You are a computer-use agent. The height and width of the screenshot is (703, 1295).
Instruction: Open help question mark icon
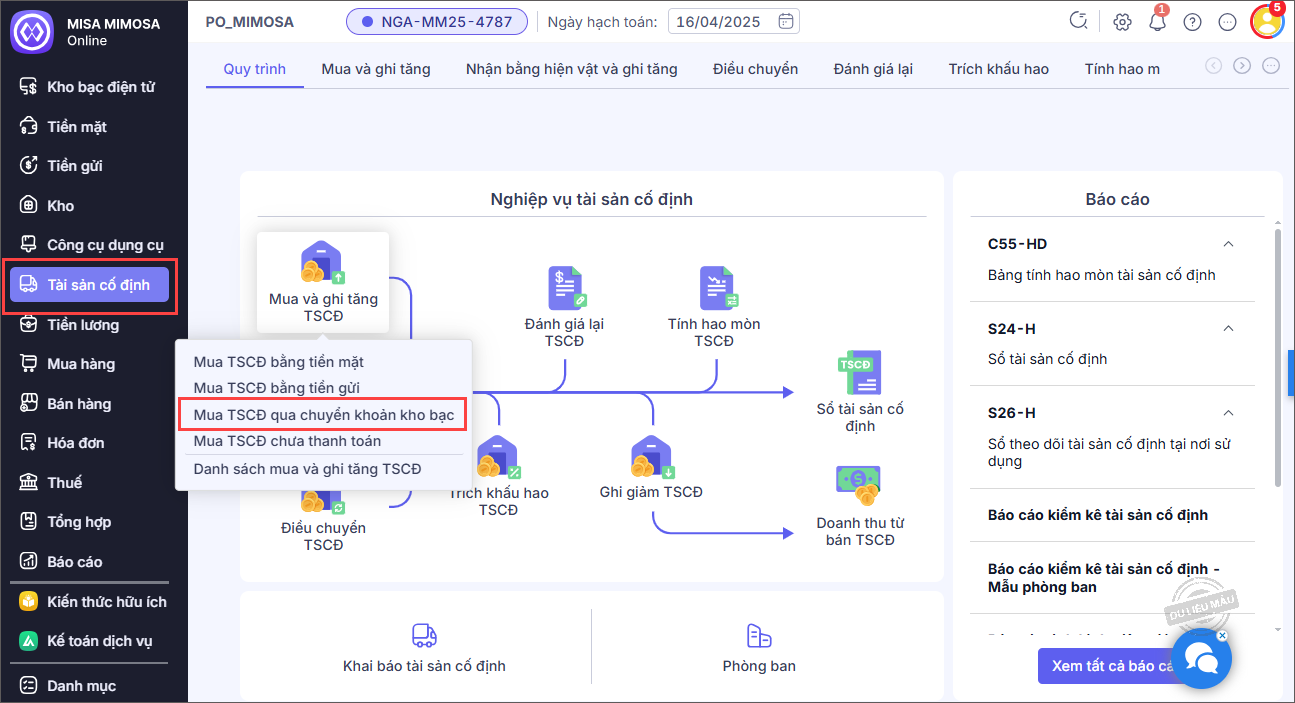[x=1192, y=21]
